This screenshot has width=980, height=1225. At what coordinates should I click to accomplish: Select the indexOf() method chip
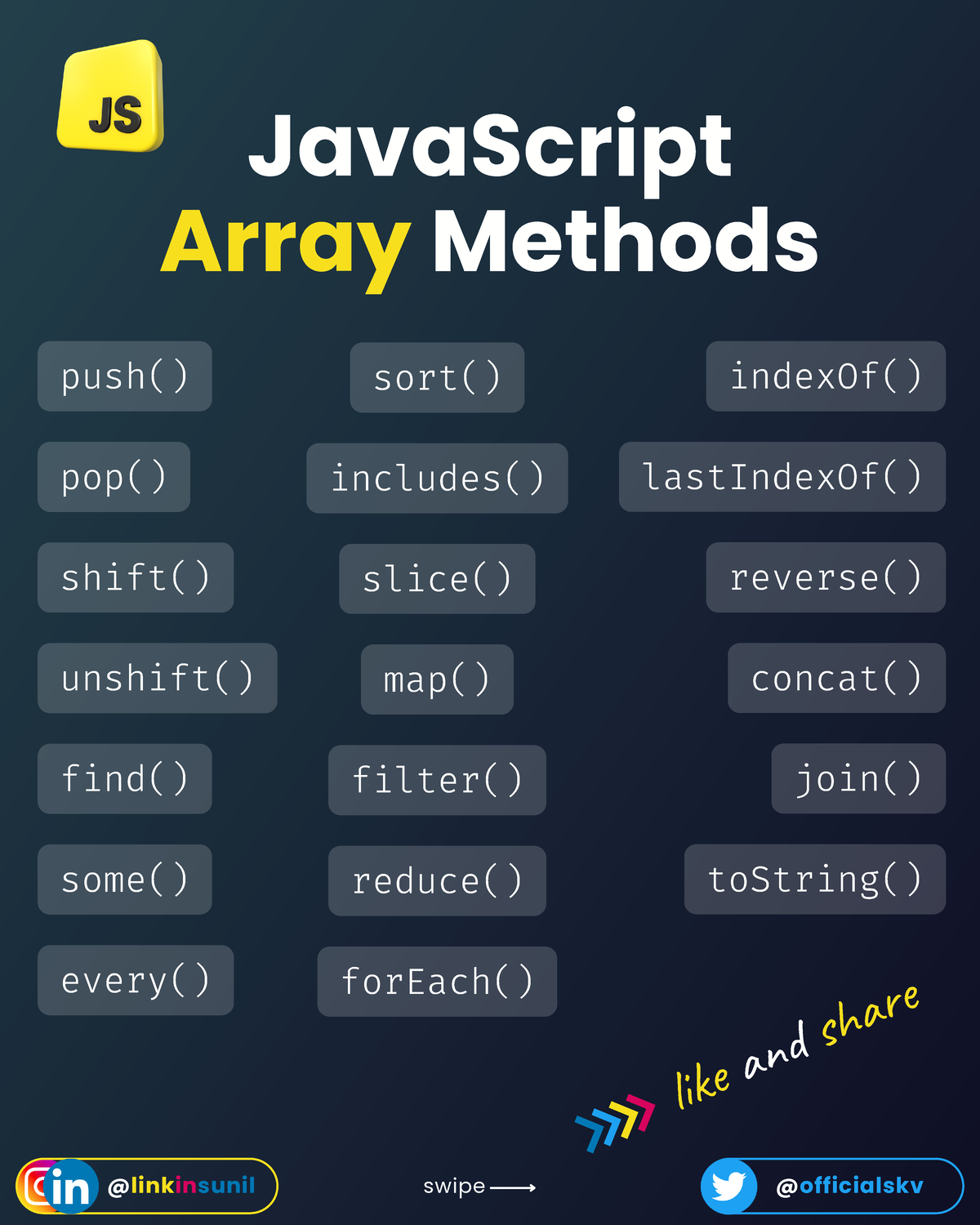(826, 376)
